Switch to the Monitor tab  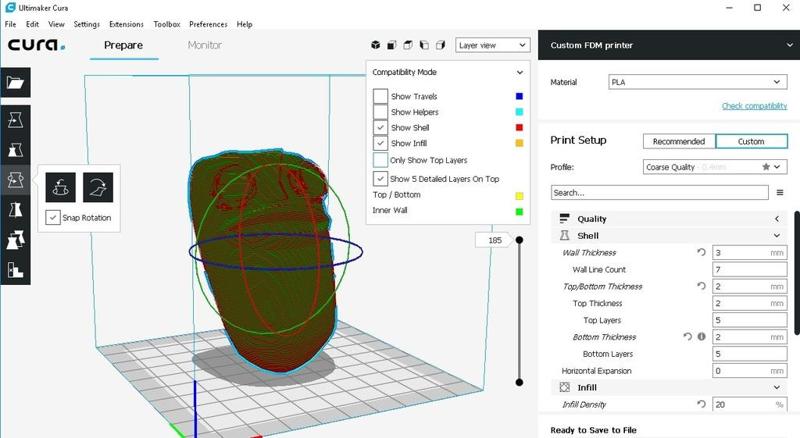(205, 45)
